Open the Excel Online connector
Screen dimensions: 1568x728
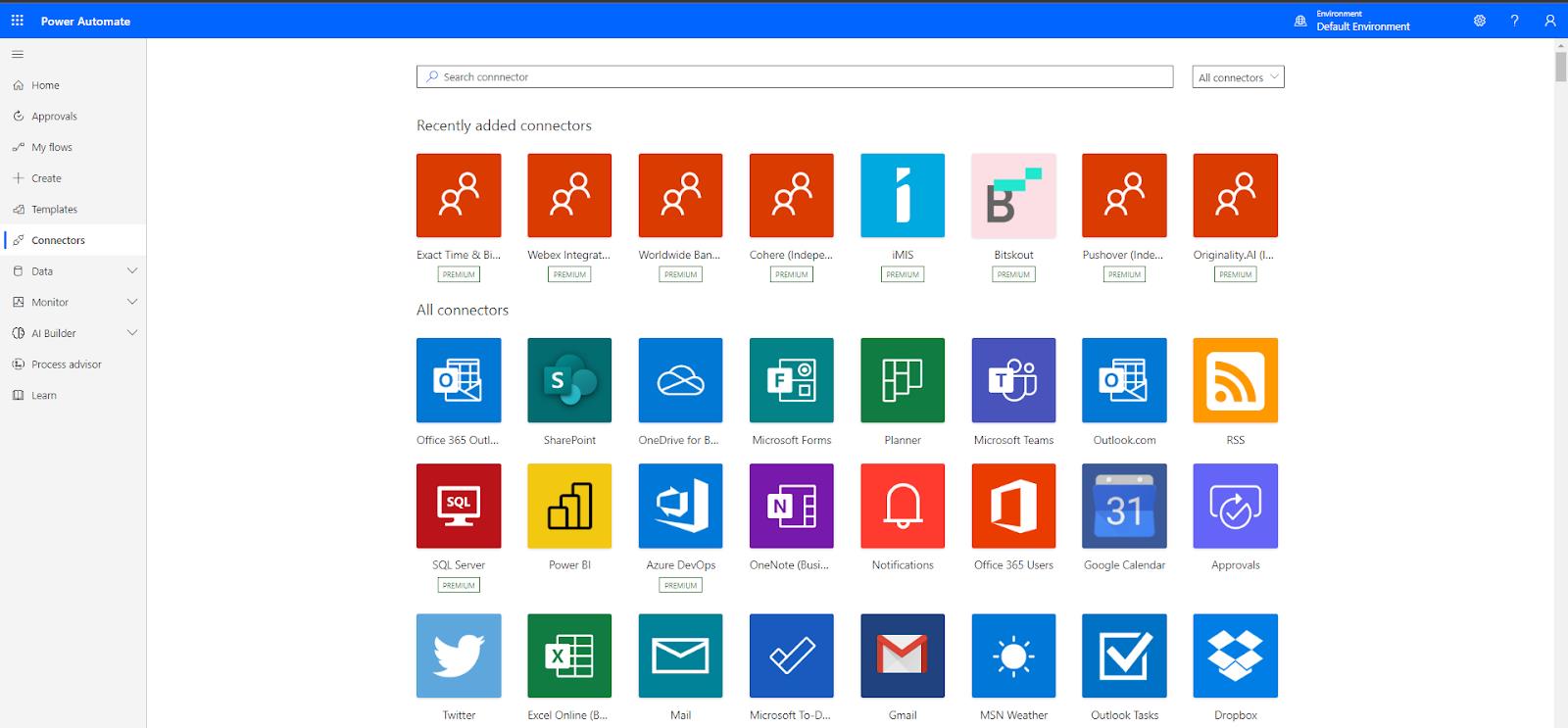pos(569,655)
